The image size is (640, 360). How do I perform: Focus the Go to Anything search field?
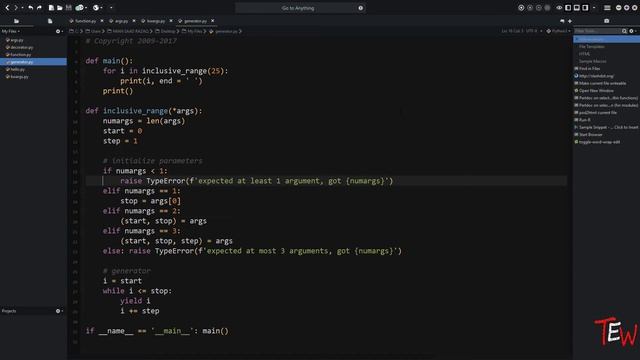pos(300,8)
